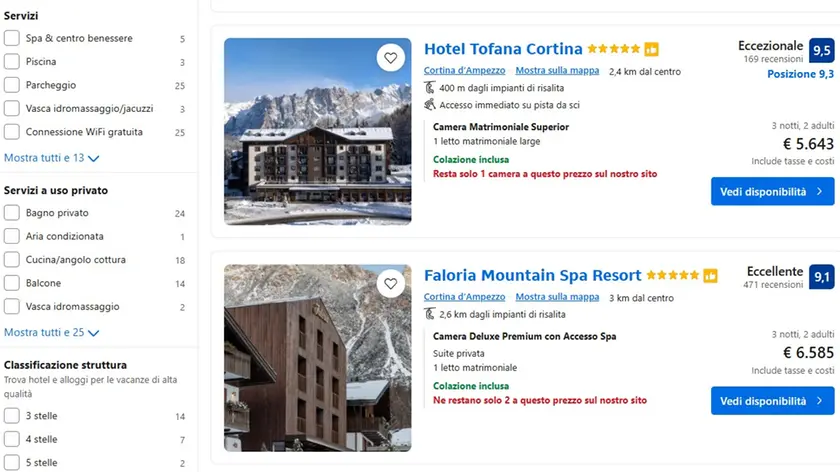Viewport: 840px width, 472px height.
Task: Click Faloria Resort five-star rating icons
Action: (672, 276)
